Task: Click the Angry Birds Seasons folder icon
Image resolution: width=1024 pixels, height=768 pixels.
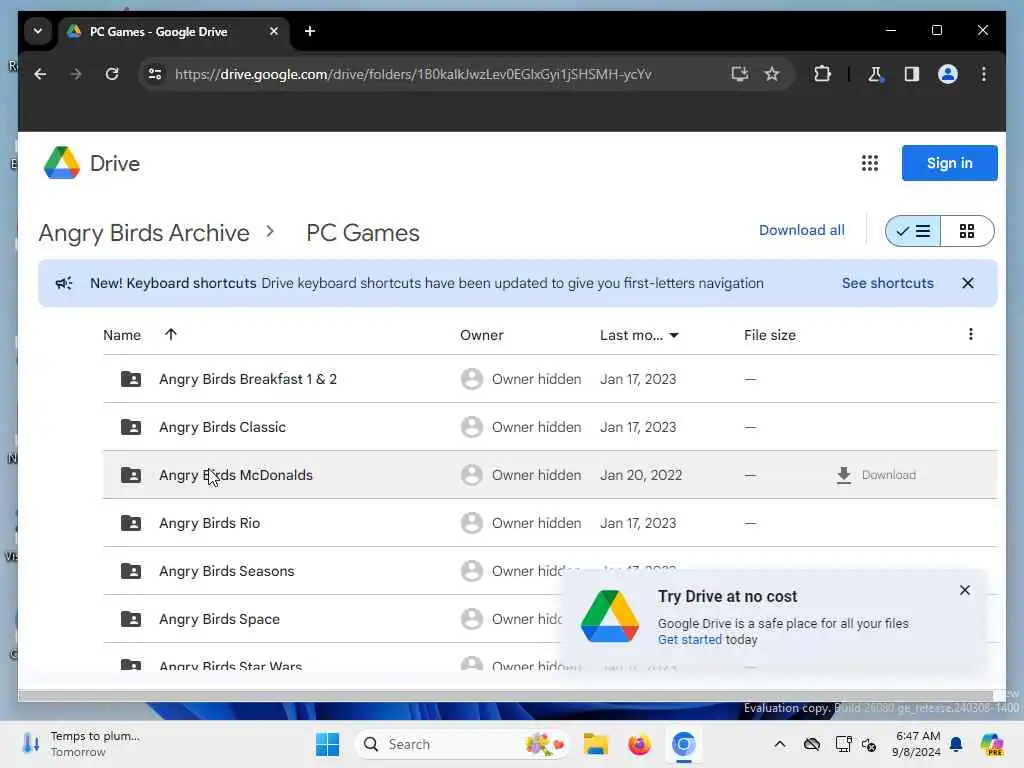Action: tap(131, 571)
